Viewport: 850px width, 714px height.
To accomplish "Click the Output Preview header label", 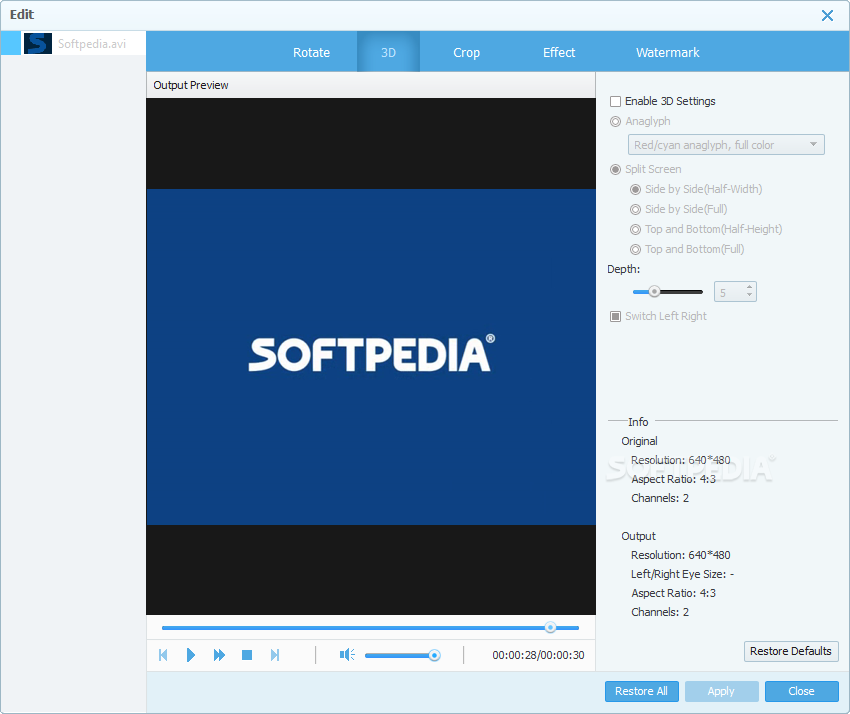I will pyautogui.click(x=191, y=85).
